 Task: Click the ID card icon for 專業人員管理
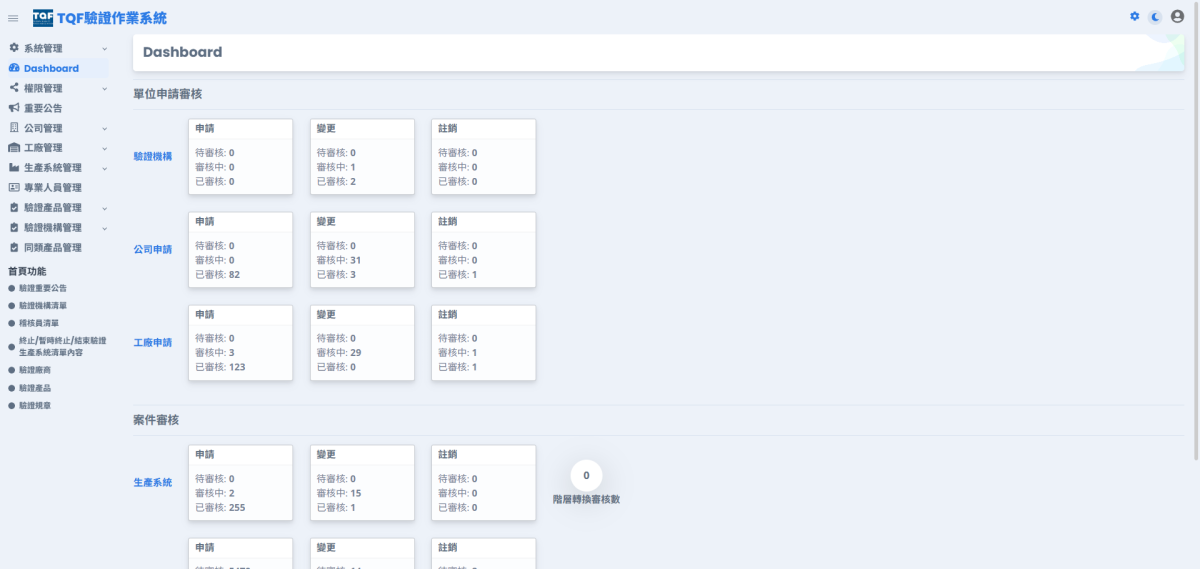[x=14, y=188]
